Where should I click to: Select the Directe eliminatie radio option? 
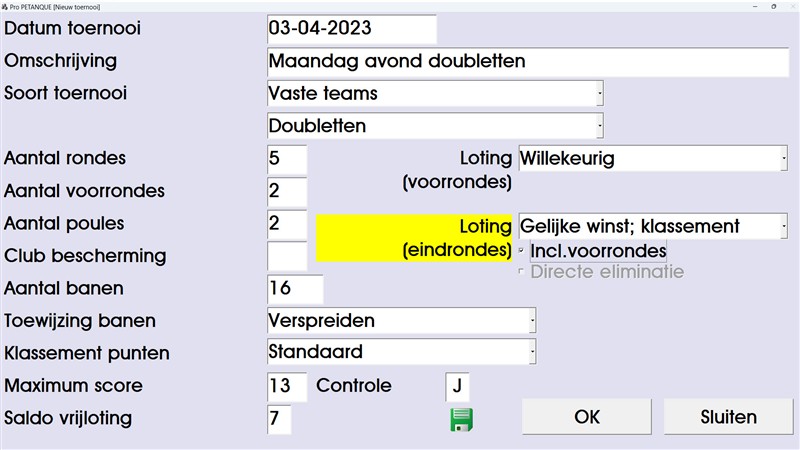pyautogui.click(x=522, y=271)
